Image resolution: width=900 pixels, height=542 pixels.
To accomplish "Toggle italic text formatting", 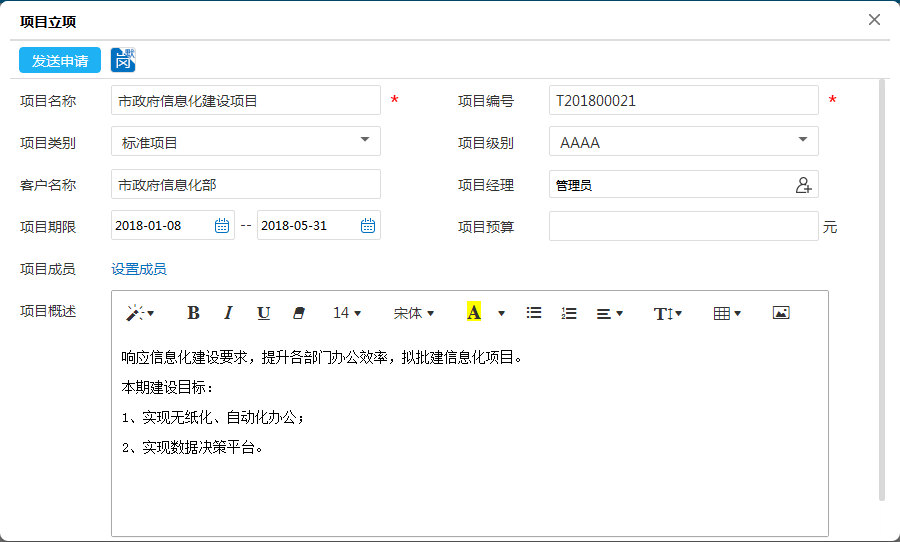I will (x=228, y=313).
